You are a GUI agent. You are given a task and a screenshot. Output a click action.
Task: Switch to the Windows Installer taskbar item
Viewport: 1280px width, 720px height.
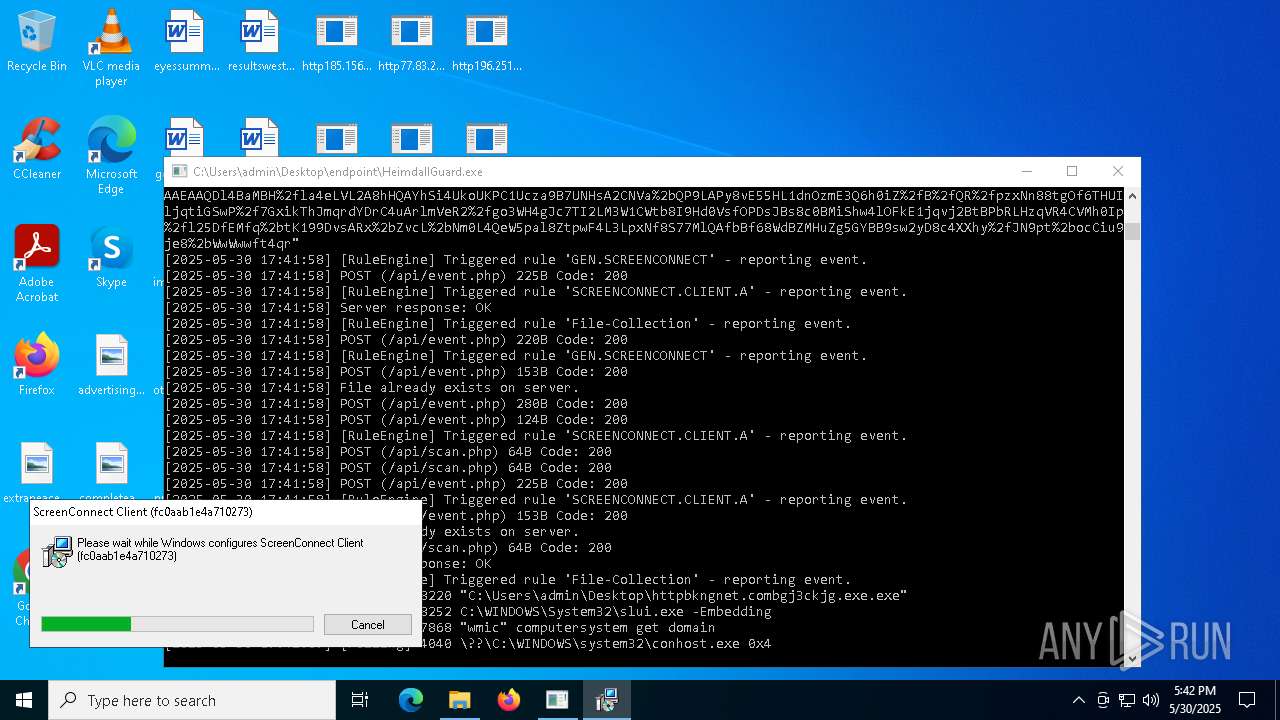606,700
